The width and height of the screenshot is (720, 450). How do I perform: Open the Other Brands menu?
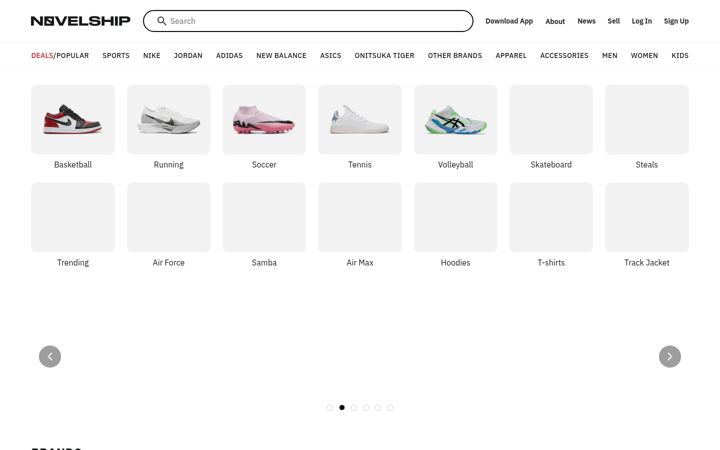[455, 56]
